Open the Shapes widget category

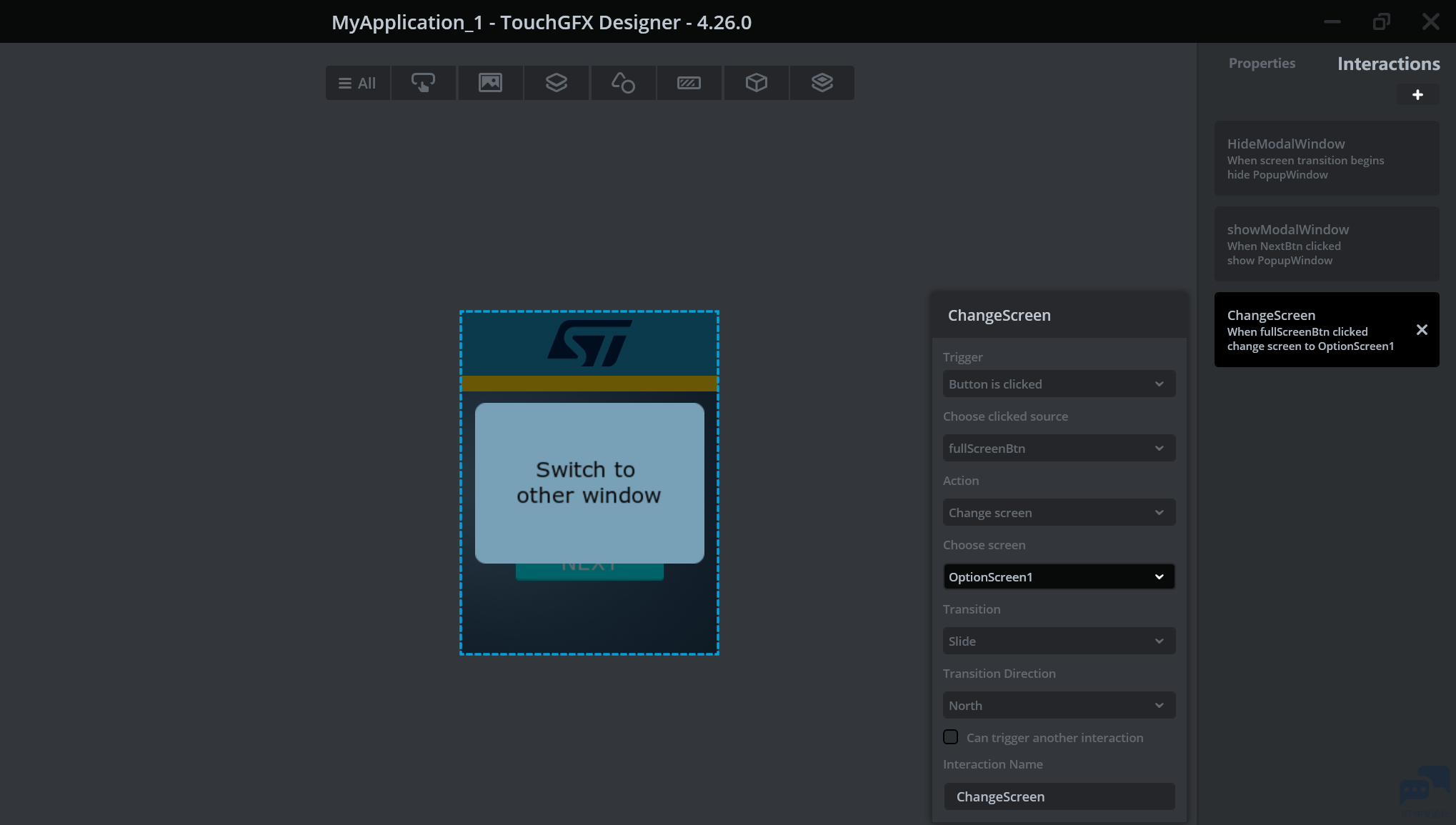tap(623, 83)
